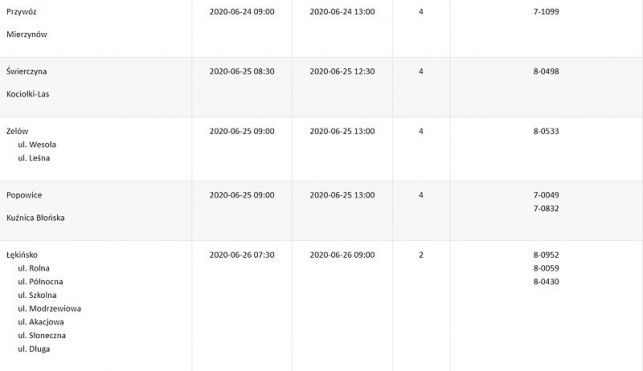The width and height of the screenshot is (643, 371).
Task: Select the Zelów town entry
Action: (17, 131)
